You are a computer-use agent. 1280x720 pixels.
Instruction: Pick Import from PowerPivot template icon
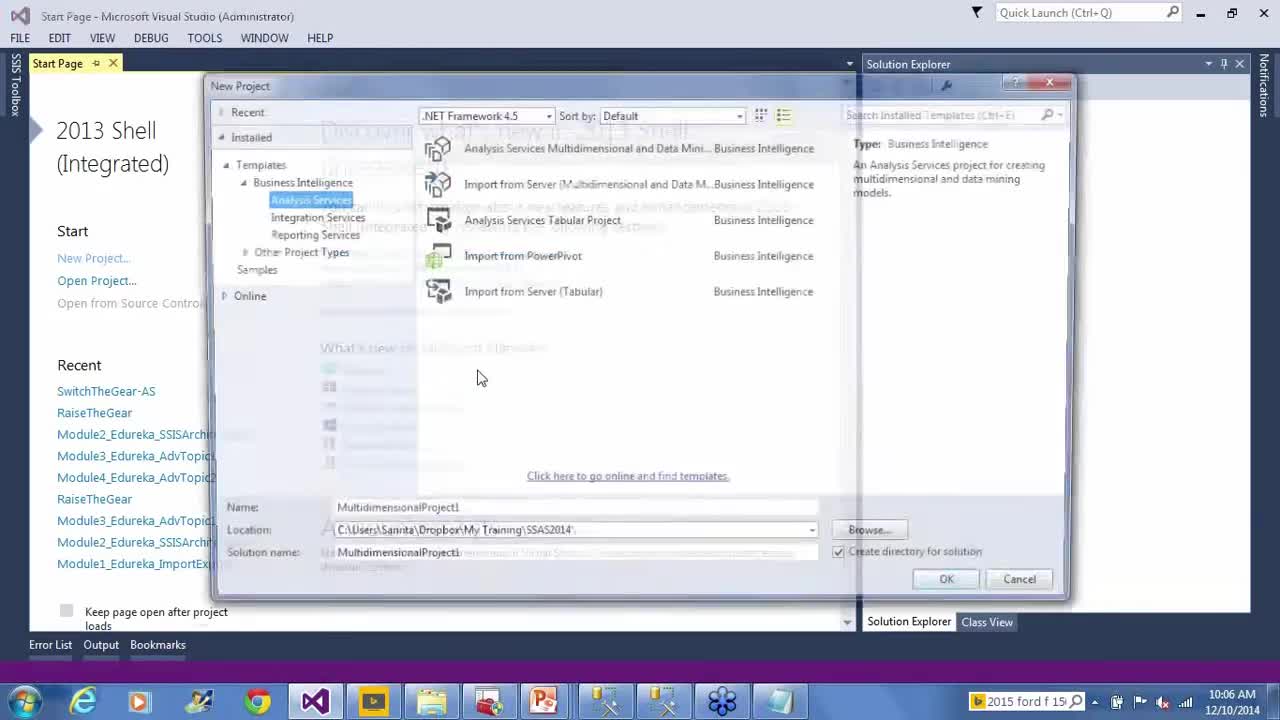point(438,256)
